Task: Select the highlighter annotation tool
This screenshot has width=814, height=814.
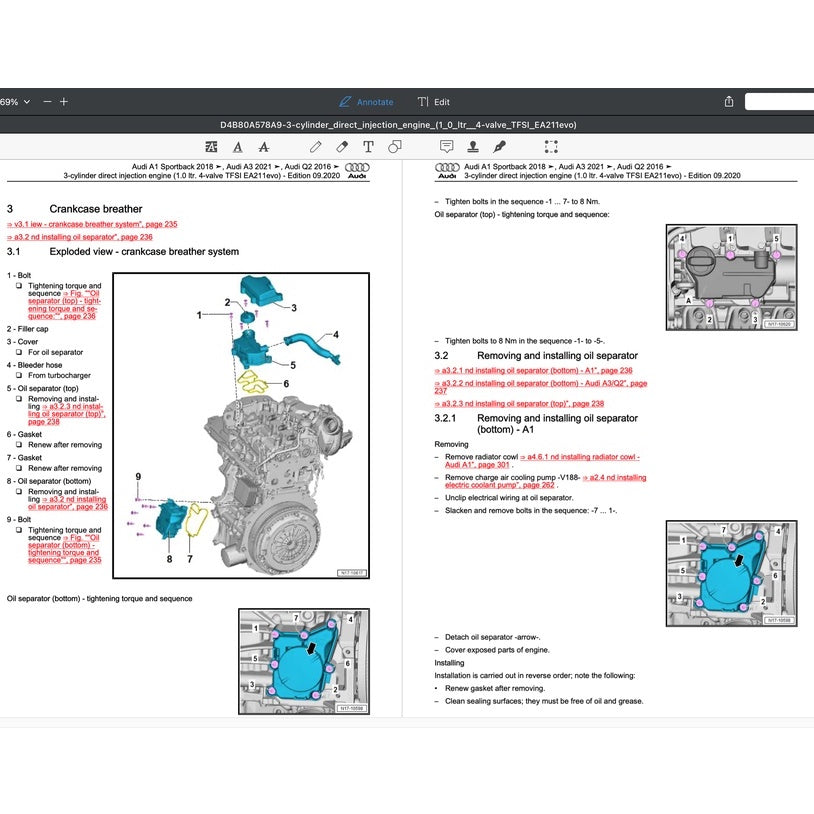Action: 212,146
